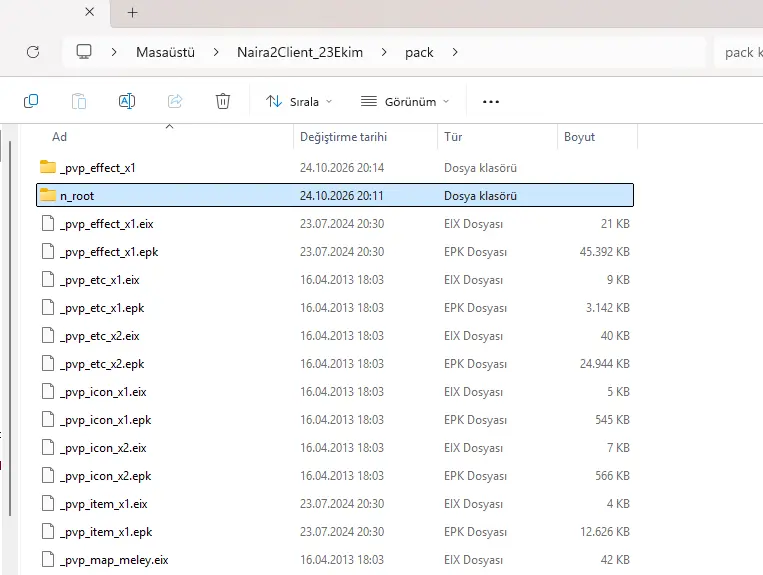The image size is (763, 575).
Task: Open a new tab with plus button
Action: click(132, 13)
